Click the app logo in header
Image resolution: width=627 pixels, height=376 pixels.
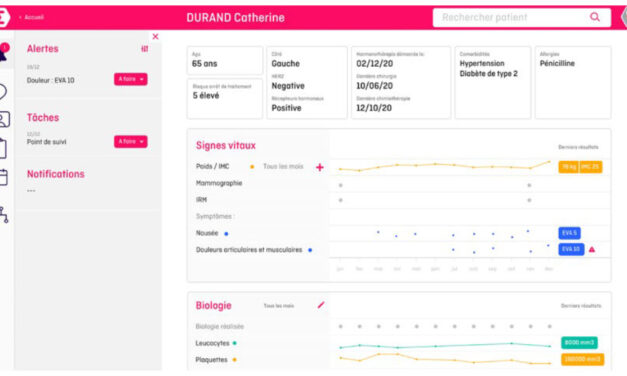(4, 17)
